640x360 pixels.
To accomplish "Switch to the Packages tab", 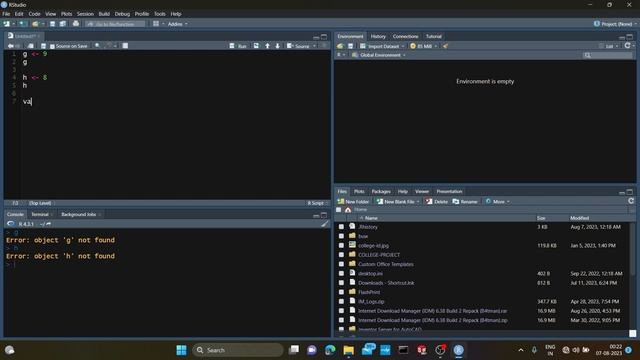I will pos(381,191).
